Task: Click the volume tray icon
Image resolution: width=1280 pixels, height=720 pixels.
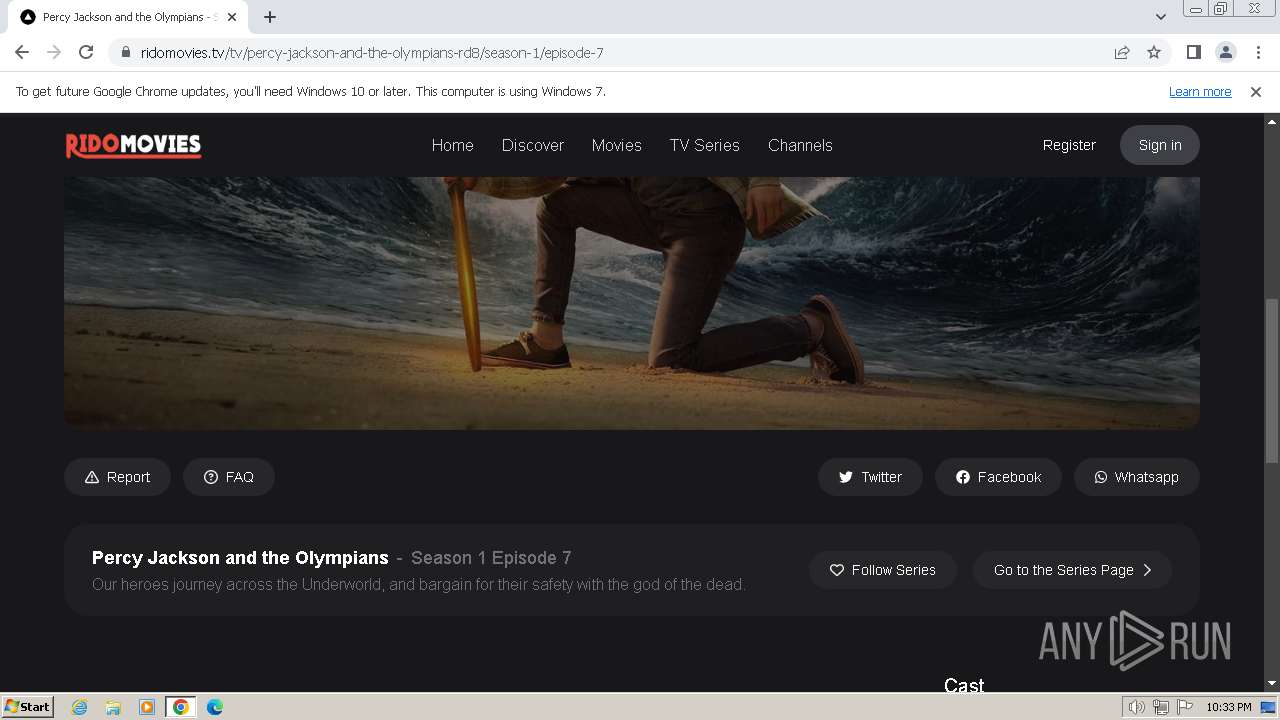Action: [x=1137, y=707]
